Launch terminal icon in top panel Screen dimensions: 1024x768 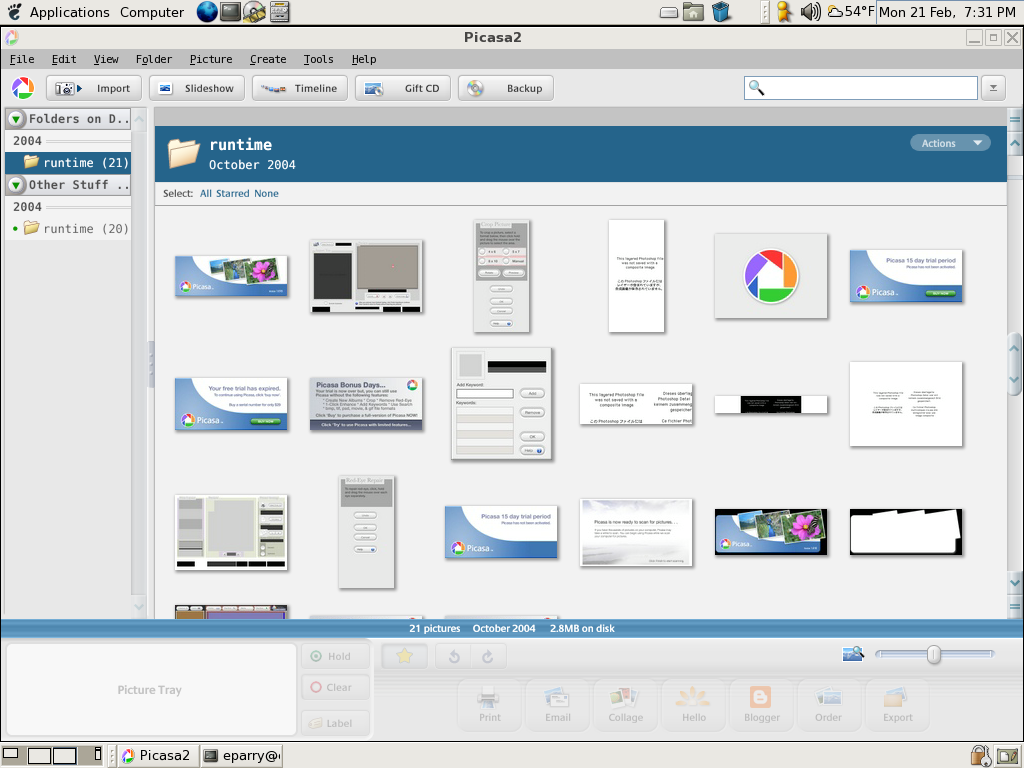pyautogui.click(x=231, y=12)
